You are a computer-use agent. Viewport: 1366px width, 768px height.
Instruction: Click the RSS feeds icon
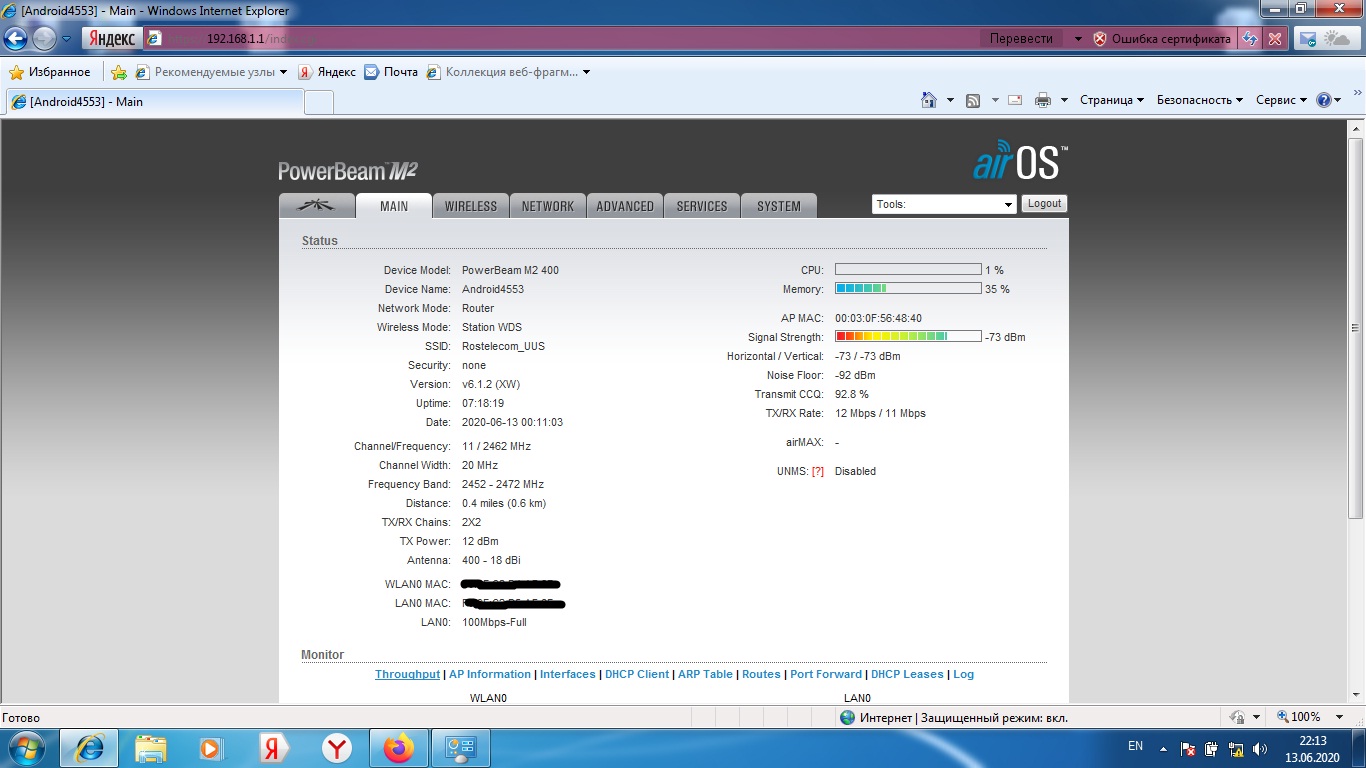[973, 100]
